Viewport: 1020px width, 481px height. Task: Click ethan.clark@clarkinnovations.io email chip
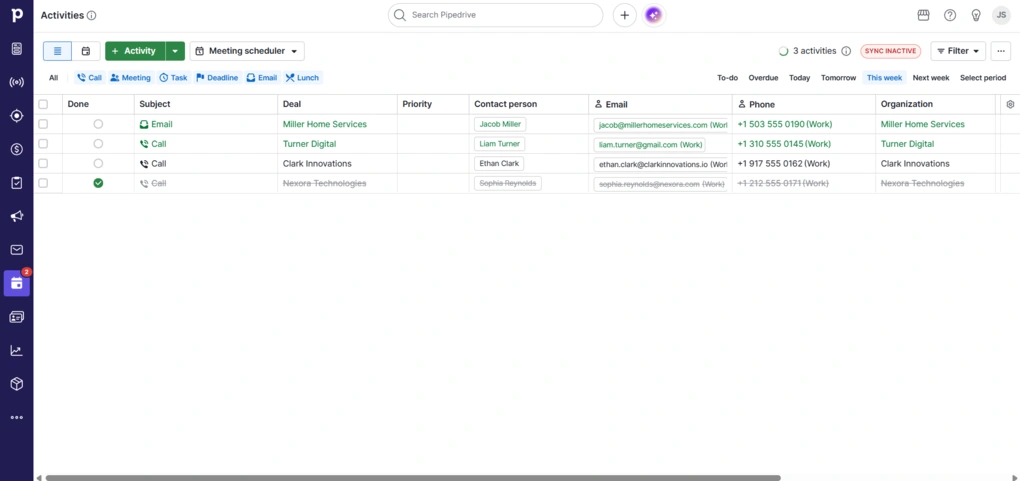[660, 164]
